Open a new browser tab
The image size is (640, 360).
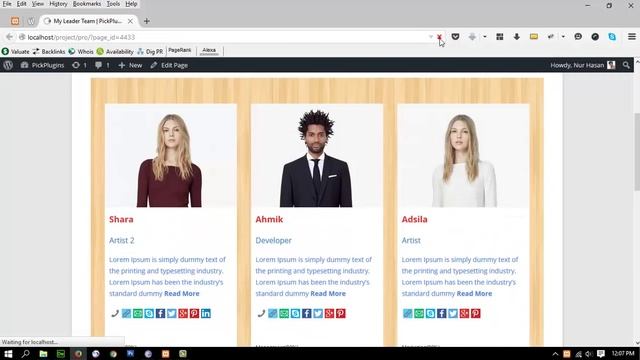pos(147,21)
